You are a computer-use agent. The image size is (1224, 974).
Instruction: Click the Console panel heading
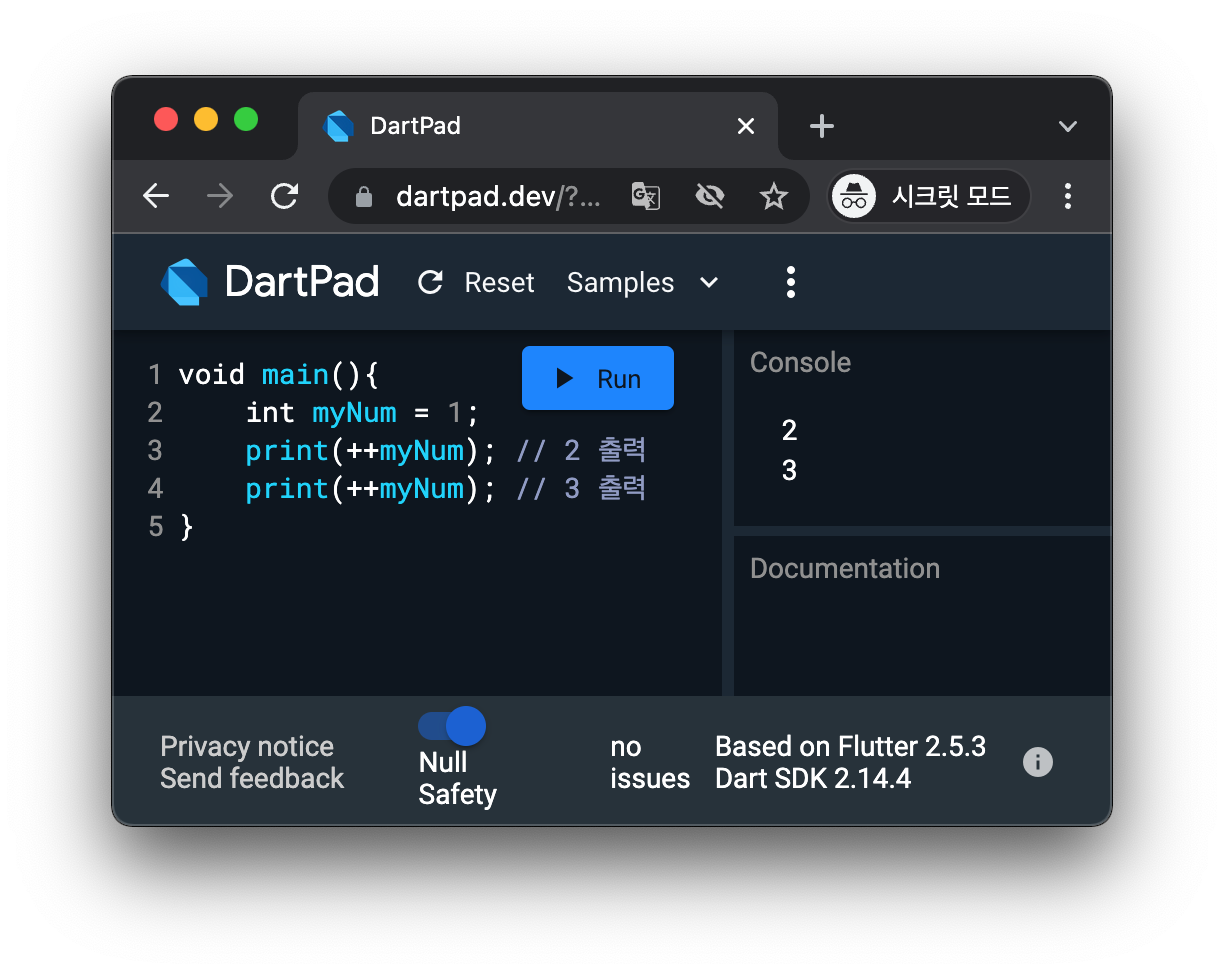[x=800, y=362]
